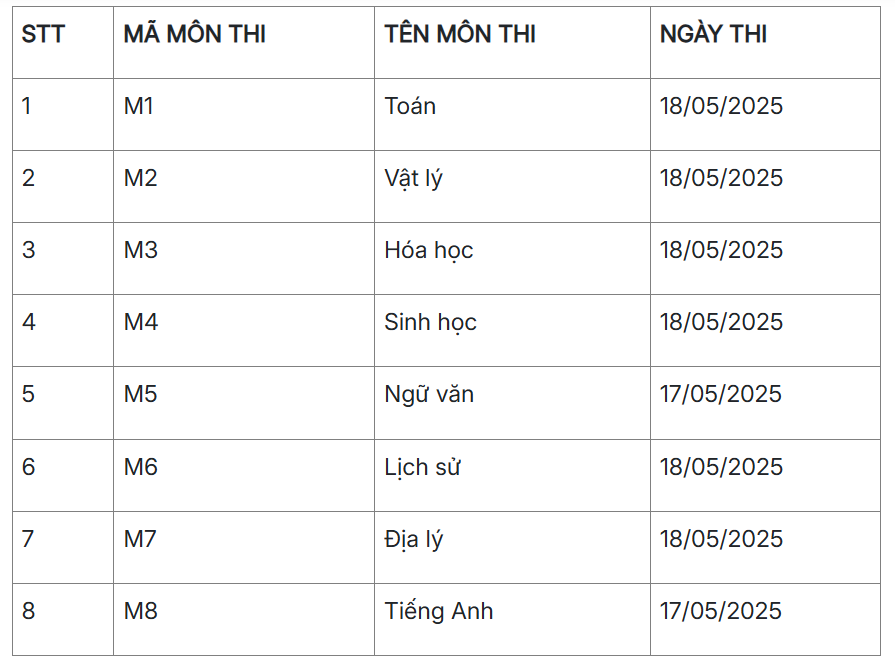Click the exam date for Tiếng Anh
895x660 pixels.
pyautogui.click(x=721, y=611)
